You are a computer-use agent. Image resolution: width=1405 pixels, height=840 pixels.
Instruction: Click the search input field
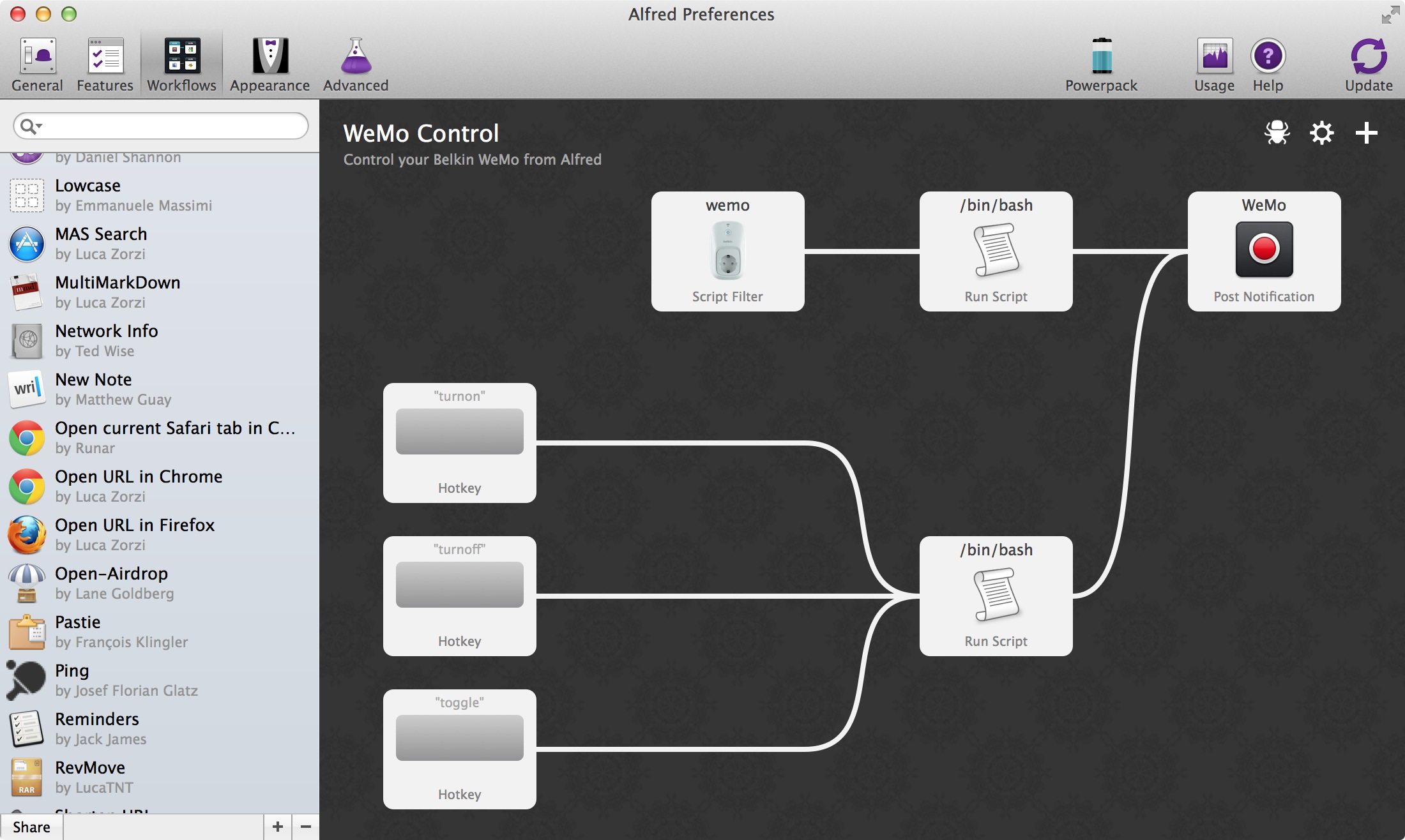coord(159,126)
